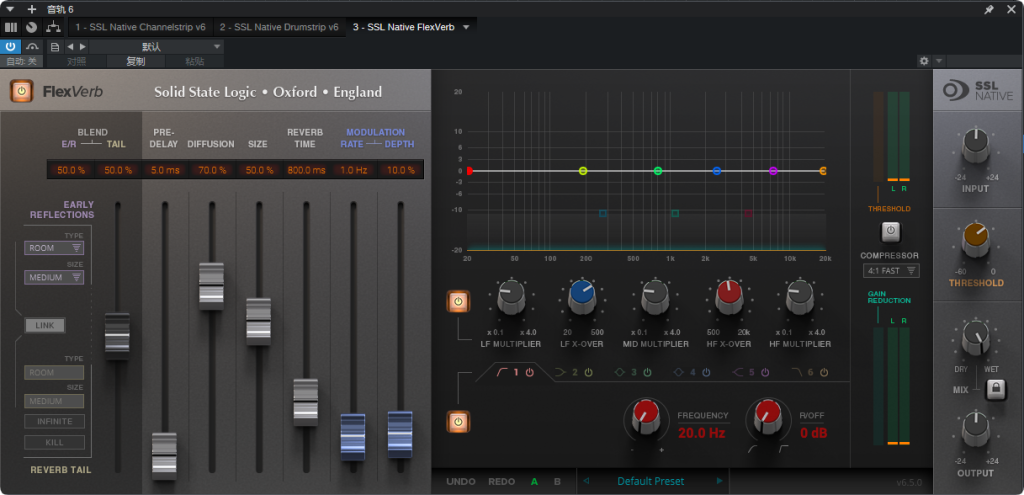1024x495 pixels.
Task: Select band 4 bell shape icon
Action: pyautogui.click(x=679, y=372)
